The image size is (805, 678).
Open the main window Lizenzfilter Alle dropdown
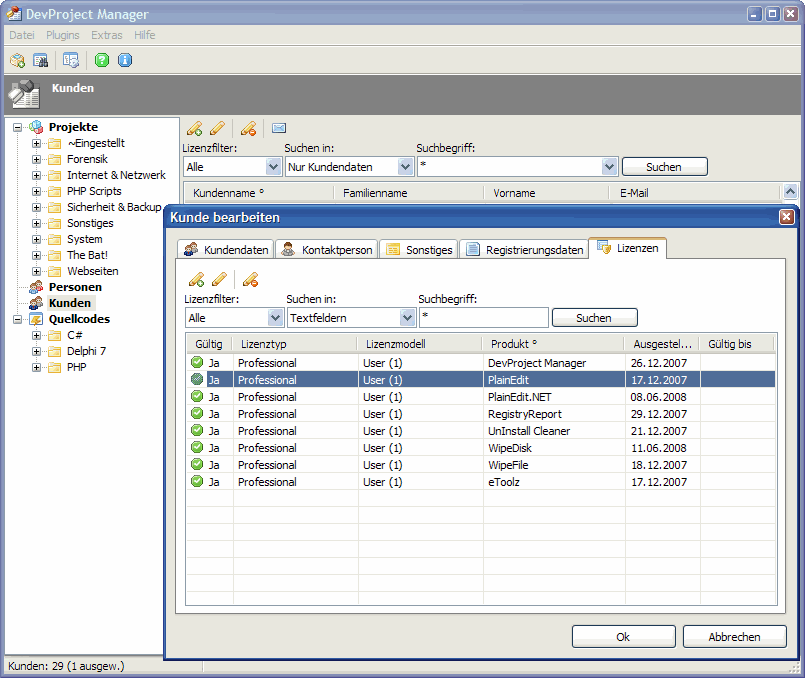tap(273, 167)
